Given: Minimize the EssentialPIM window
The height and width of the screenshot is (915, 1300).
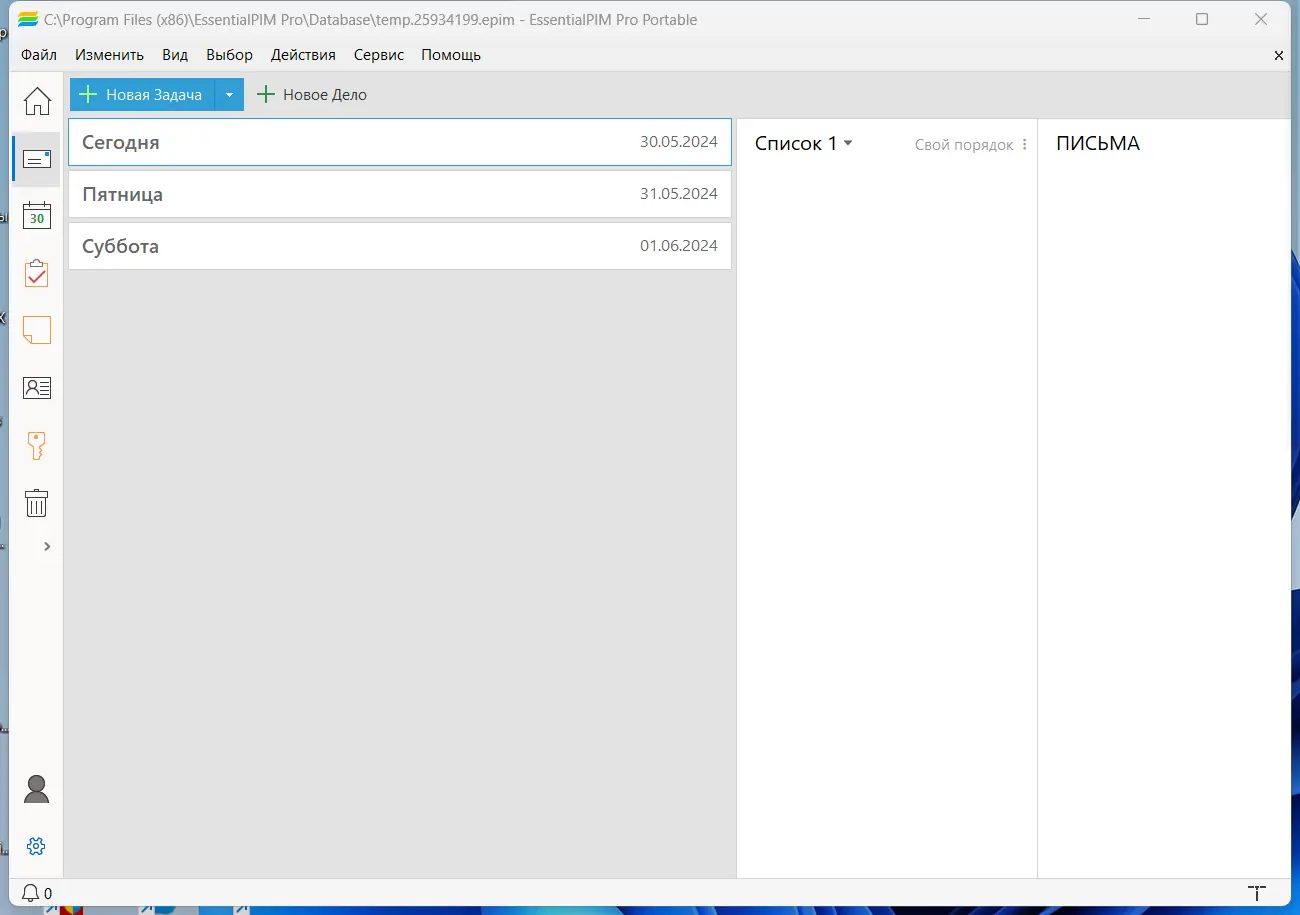Looking at the screenshot, I should tap(1144, 20).
